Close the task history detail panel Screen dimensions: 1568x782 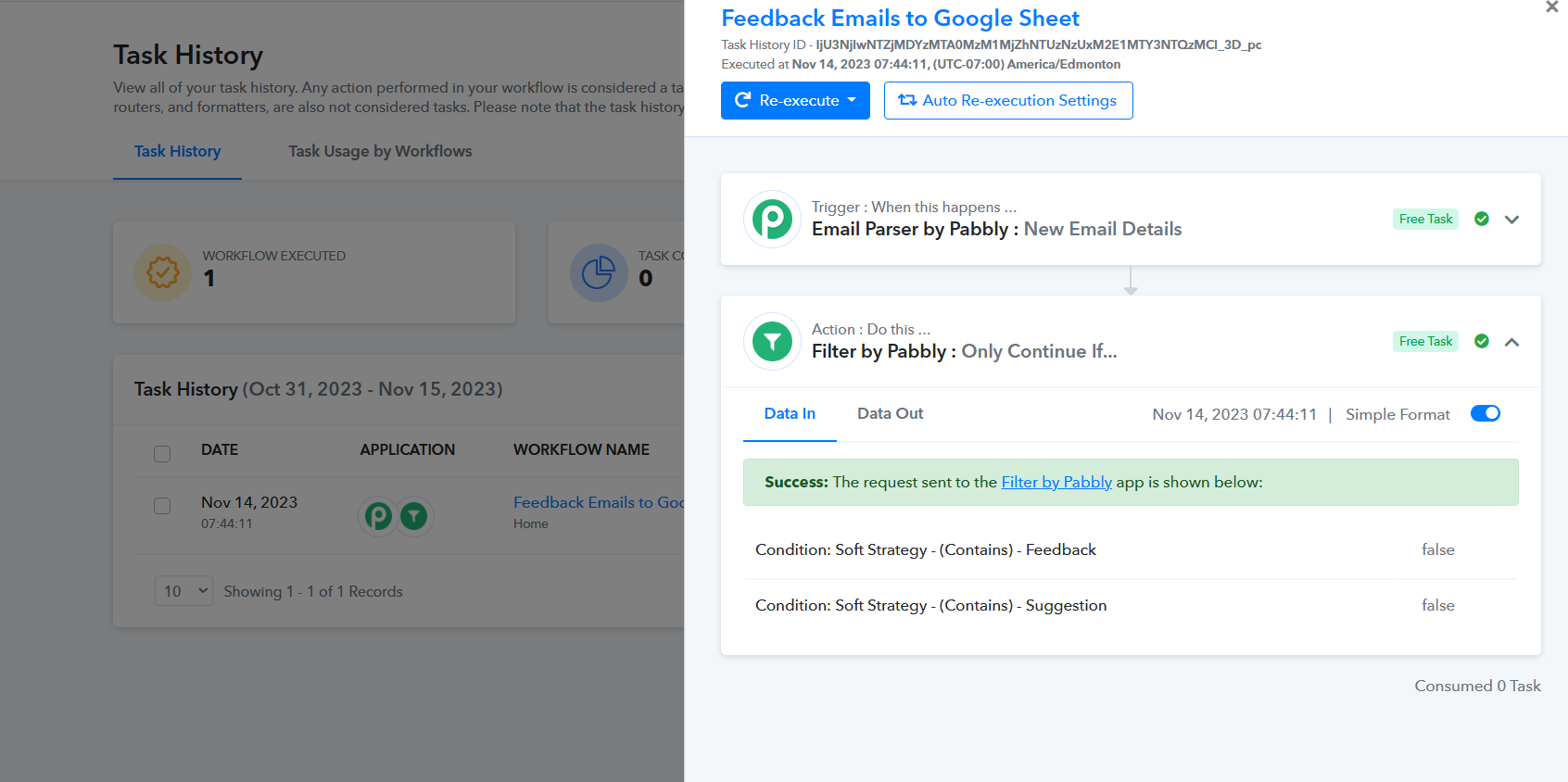1552,7
